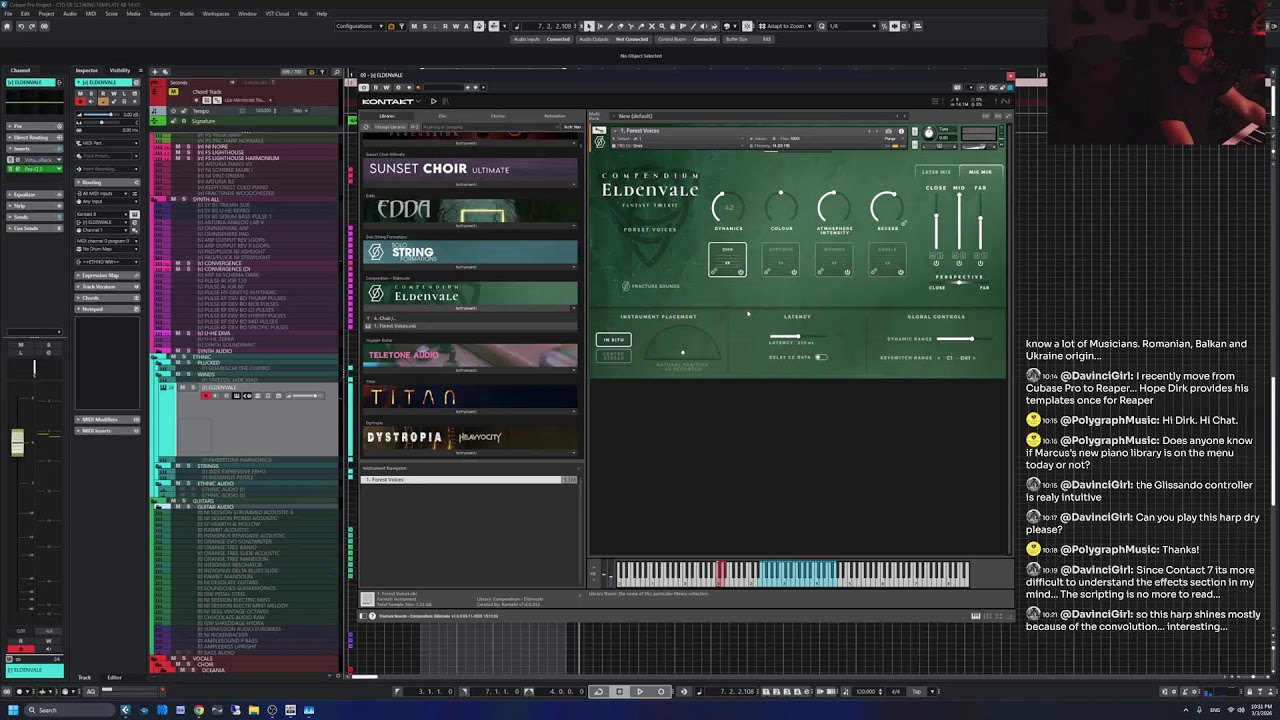
Task: Click the Forest Voices info icon
Action: 901,131
